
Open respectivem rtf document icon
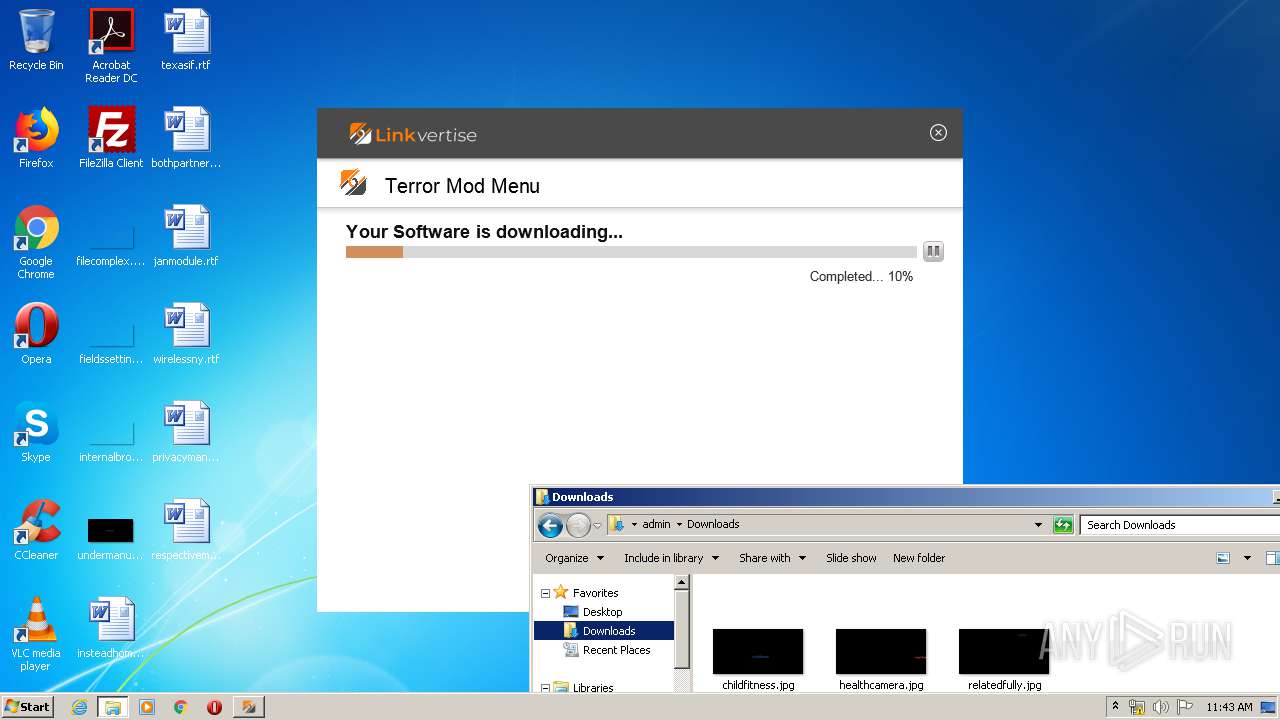pyautogui.click(x=186, y=530)
